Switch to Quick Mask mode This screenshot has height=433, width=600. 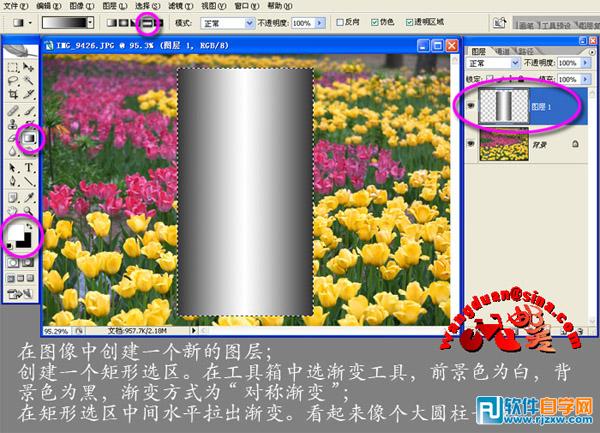click(28, 263)
